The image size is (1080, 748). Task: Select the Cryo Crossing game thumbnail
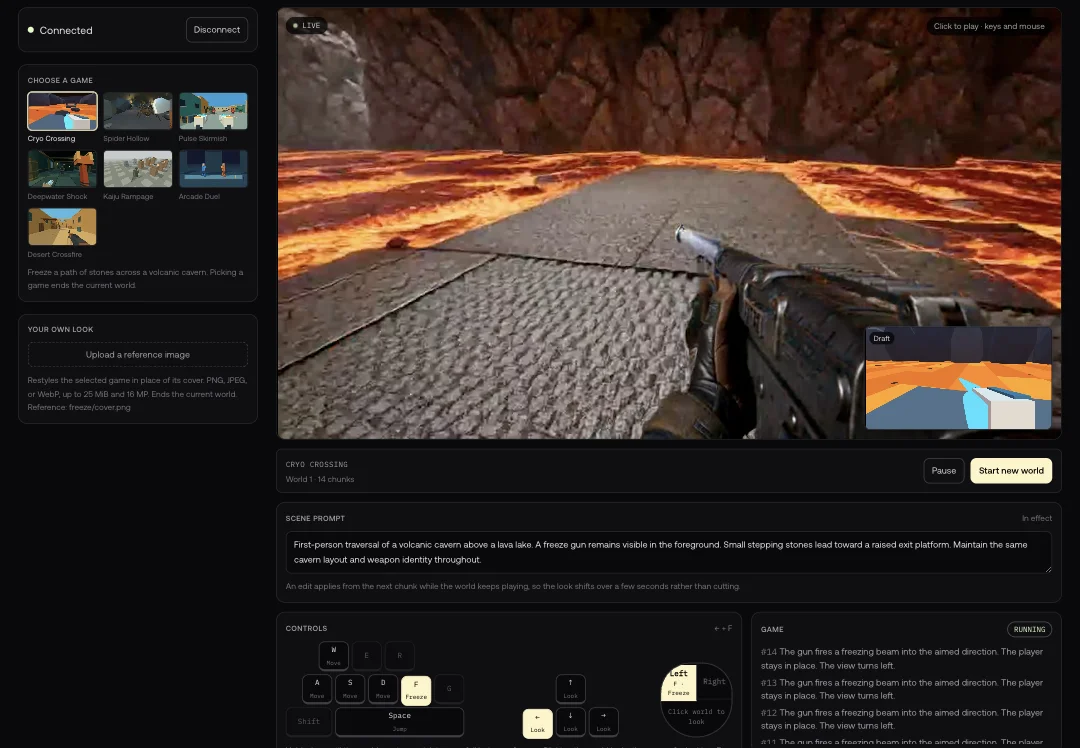(x=62, y=111)
